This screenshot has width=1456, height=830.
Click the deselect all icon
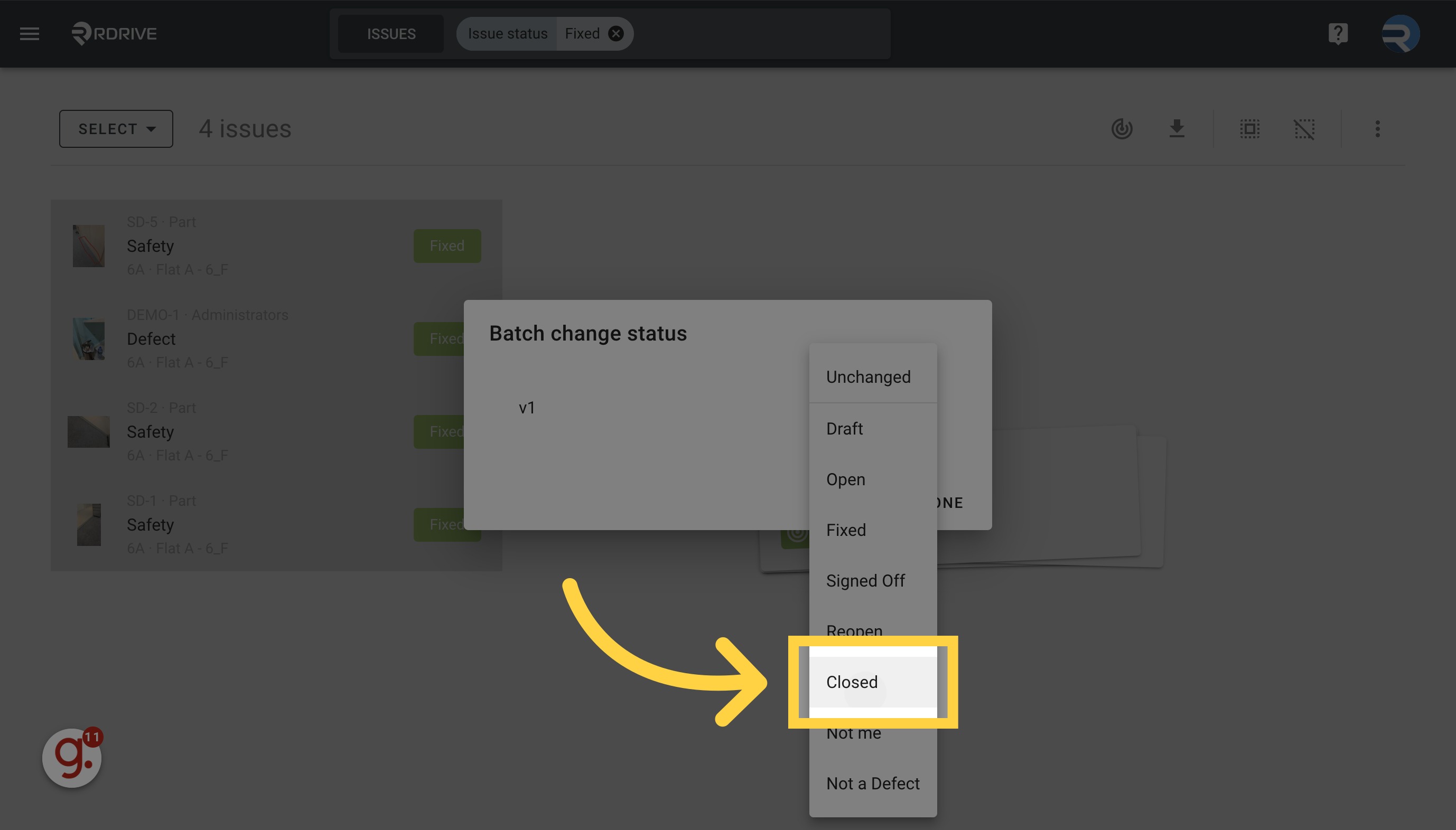(1304, 129)
